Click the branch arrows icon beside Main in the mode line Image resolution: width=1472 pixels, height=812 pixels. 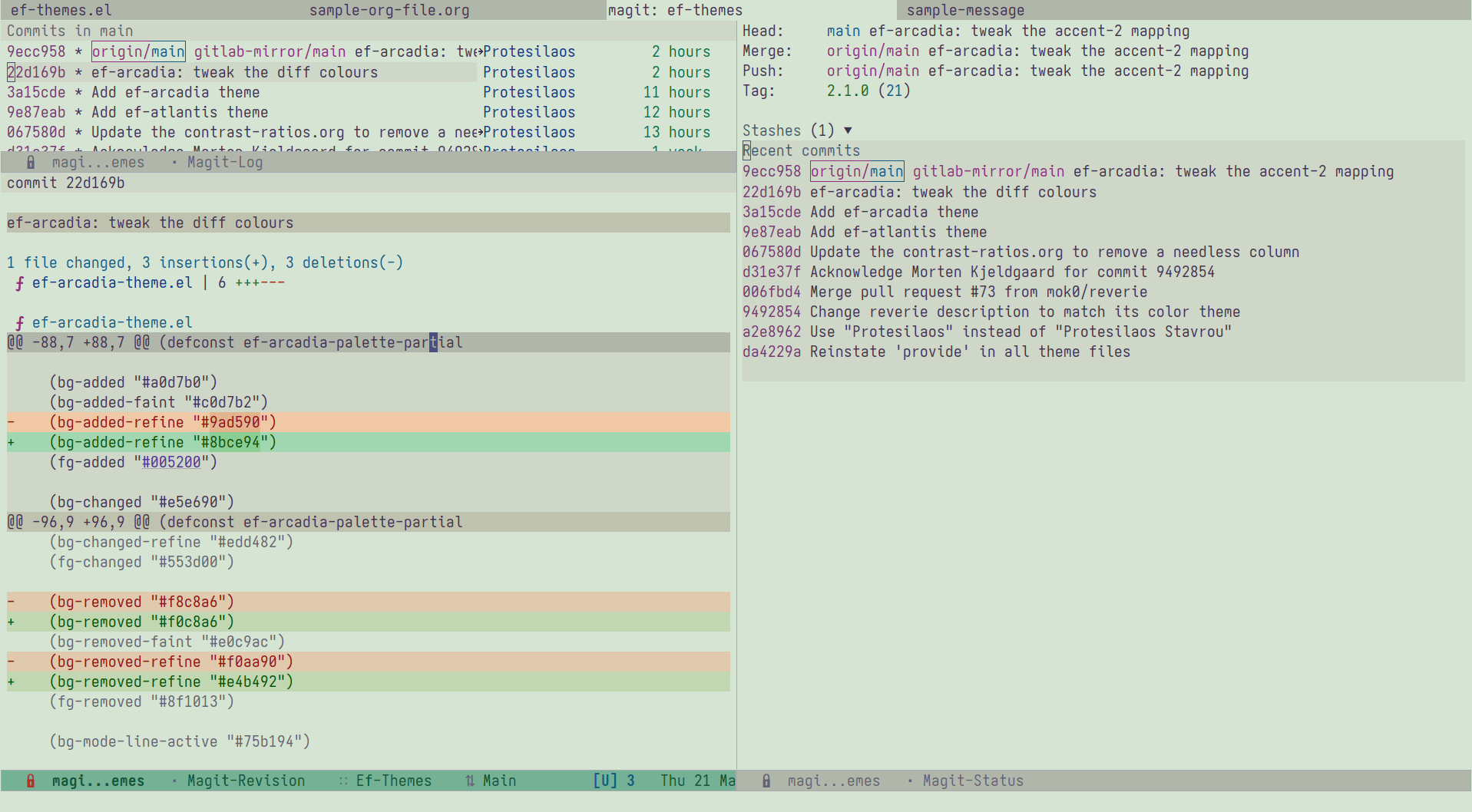[x=470, y=781]
